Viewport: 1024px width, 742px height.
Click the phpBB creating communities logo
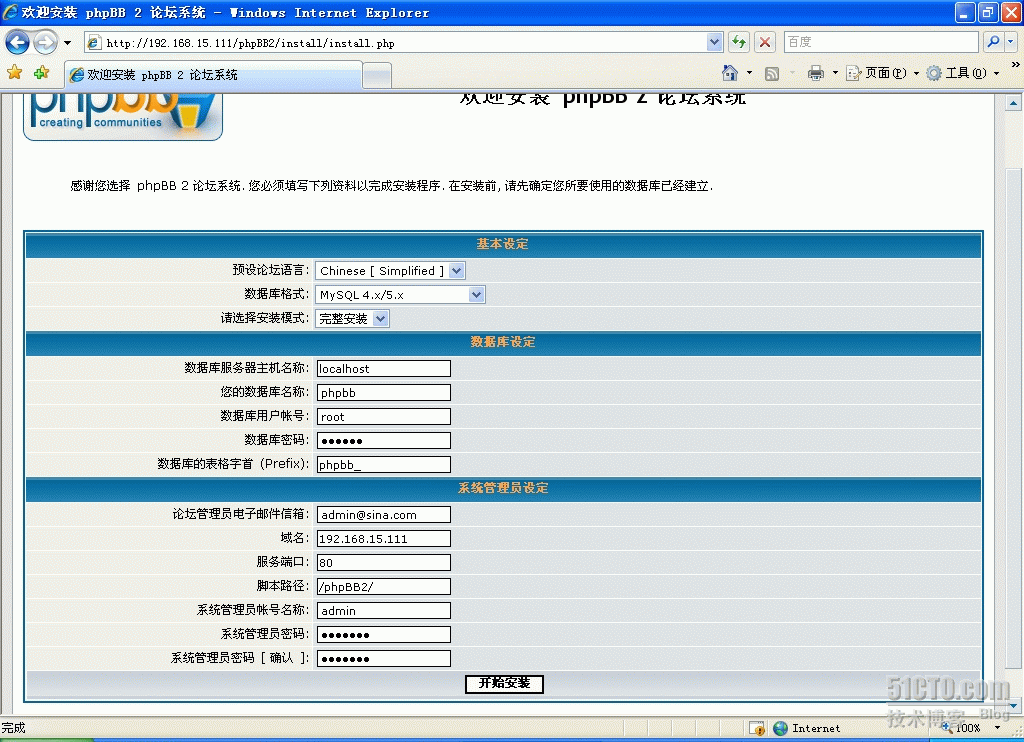(123, 117)
